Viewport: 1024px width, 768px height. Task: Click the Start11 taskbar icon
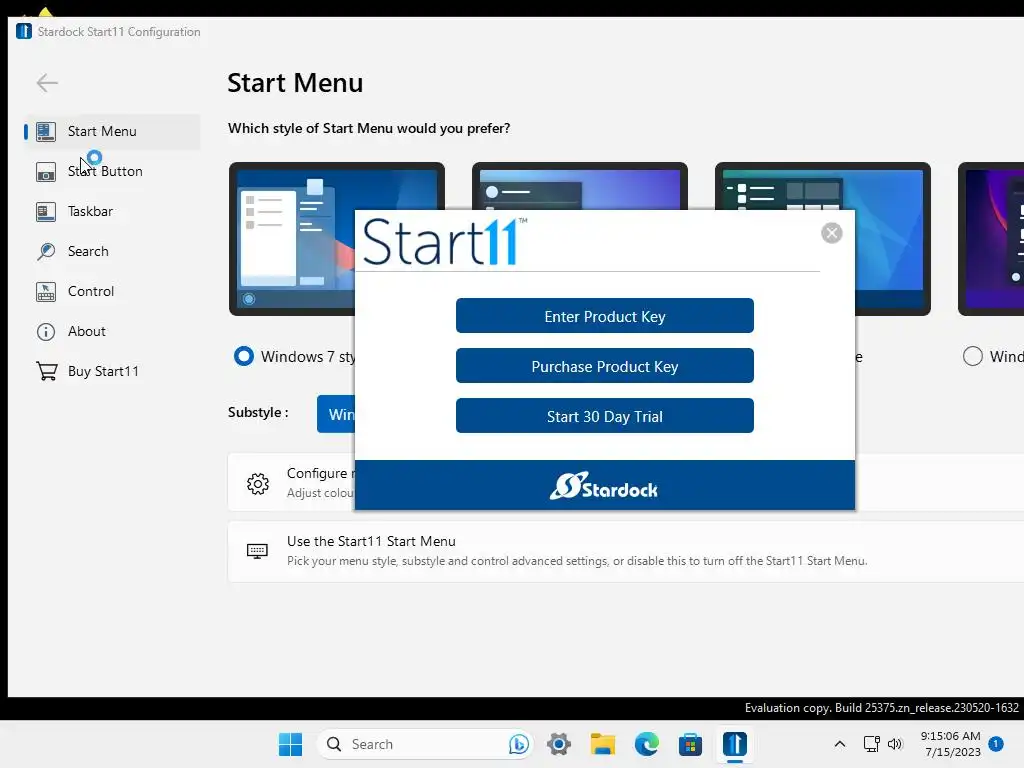click(x=735, y=744)
